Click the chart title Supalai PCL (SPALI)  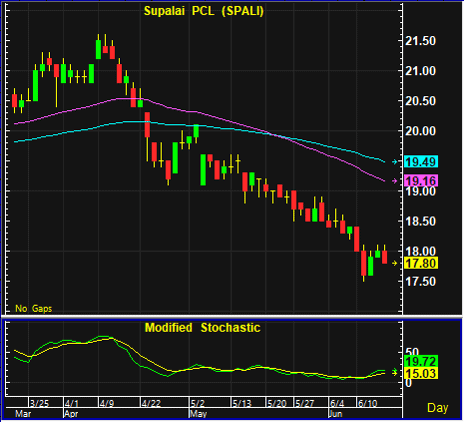click(204, 11)
